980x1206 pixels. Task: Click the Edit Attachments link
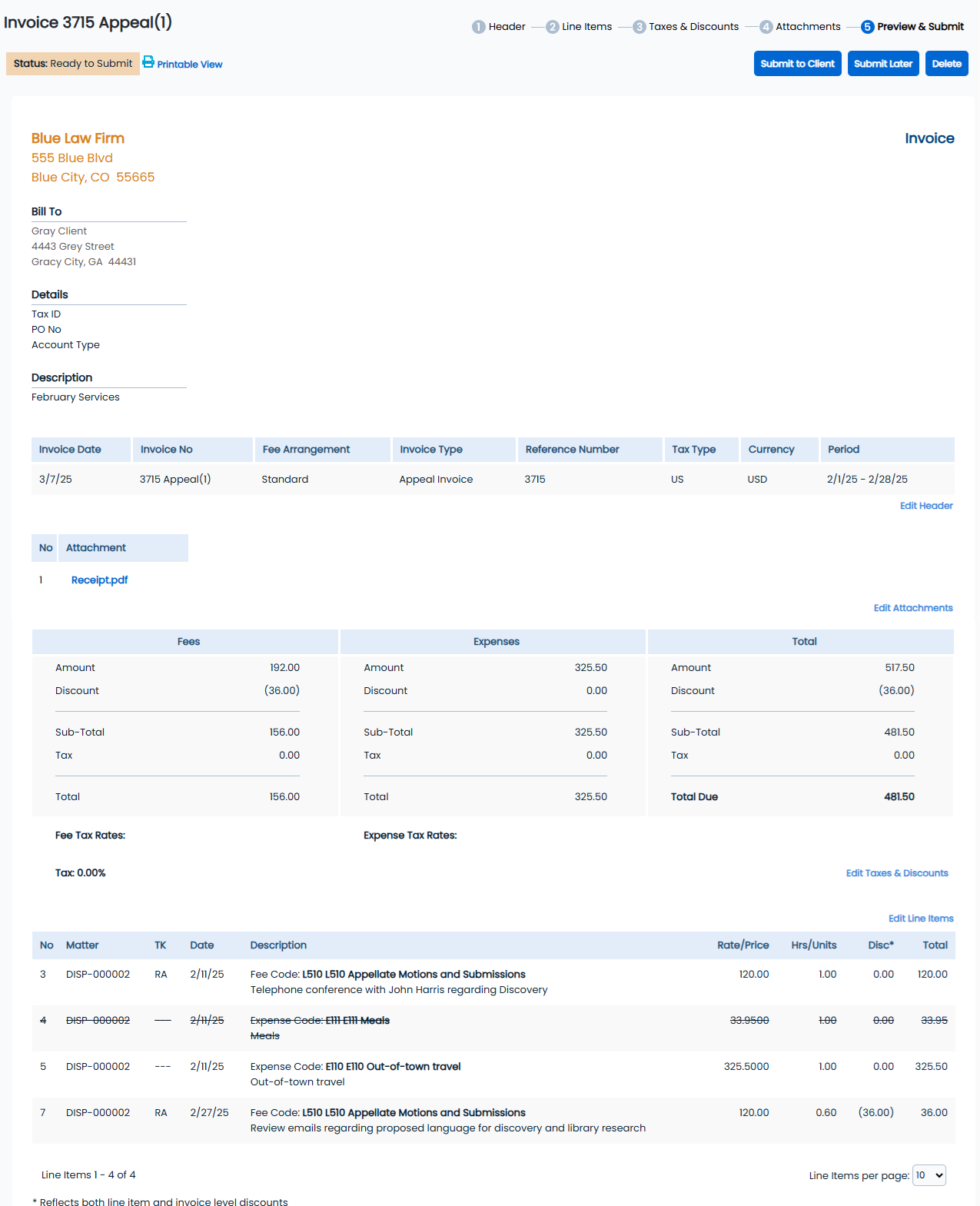(912, 608)
